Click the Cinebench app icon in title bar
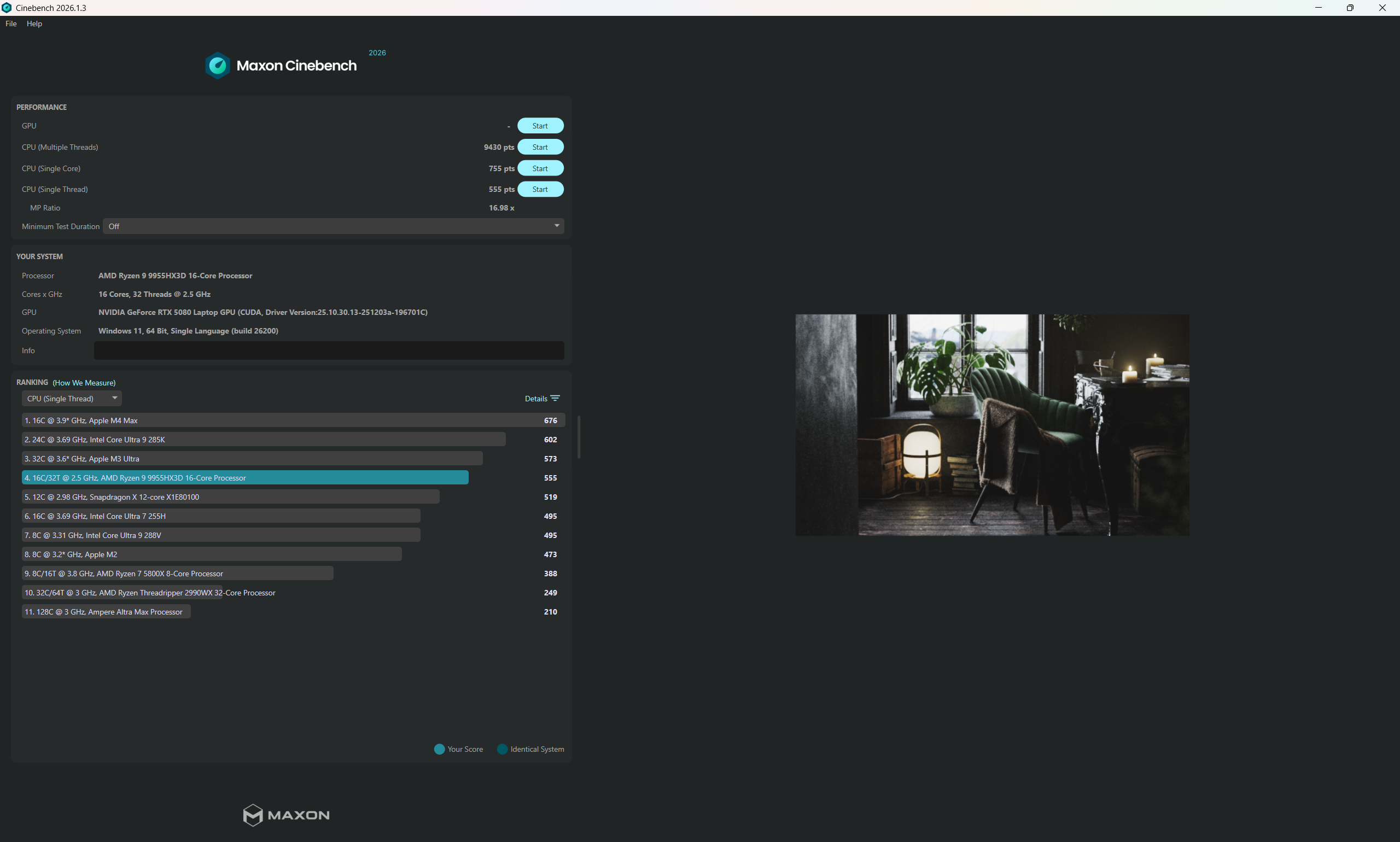The height and width of the screenshot is (842, 1400). 7,8
